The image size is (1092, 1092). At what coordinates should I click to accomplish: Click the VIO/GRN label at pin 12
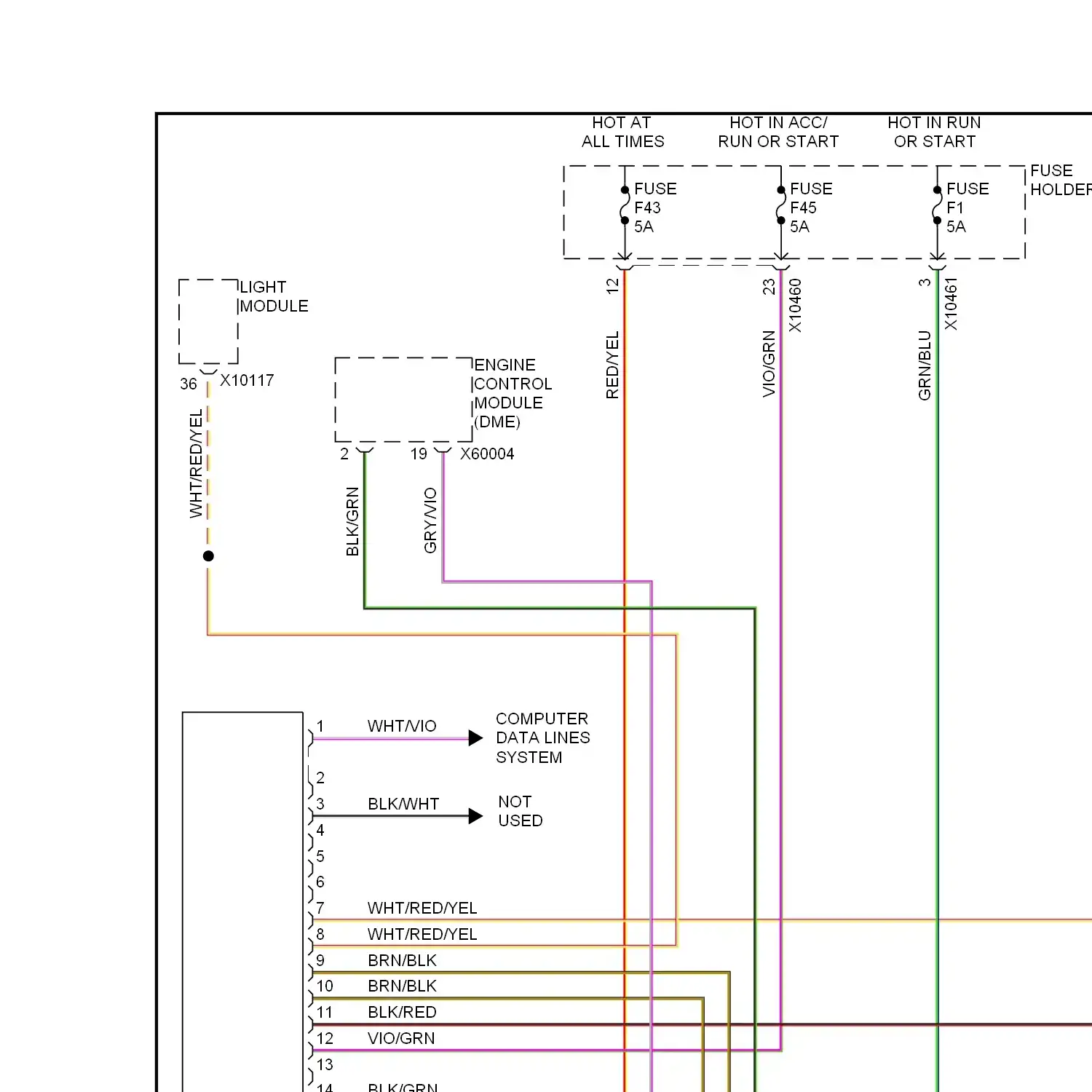pyautogui.click(x=401, y=1038)
